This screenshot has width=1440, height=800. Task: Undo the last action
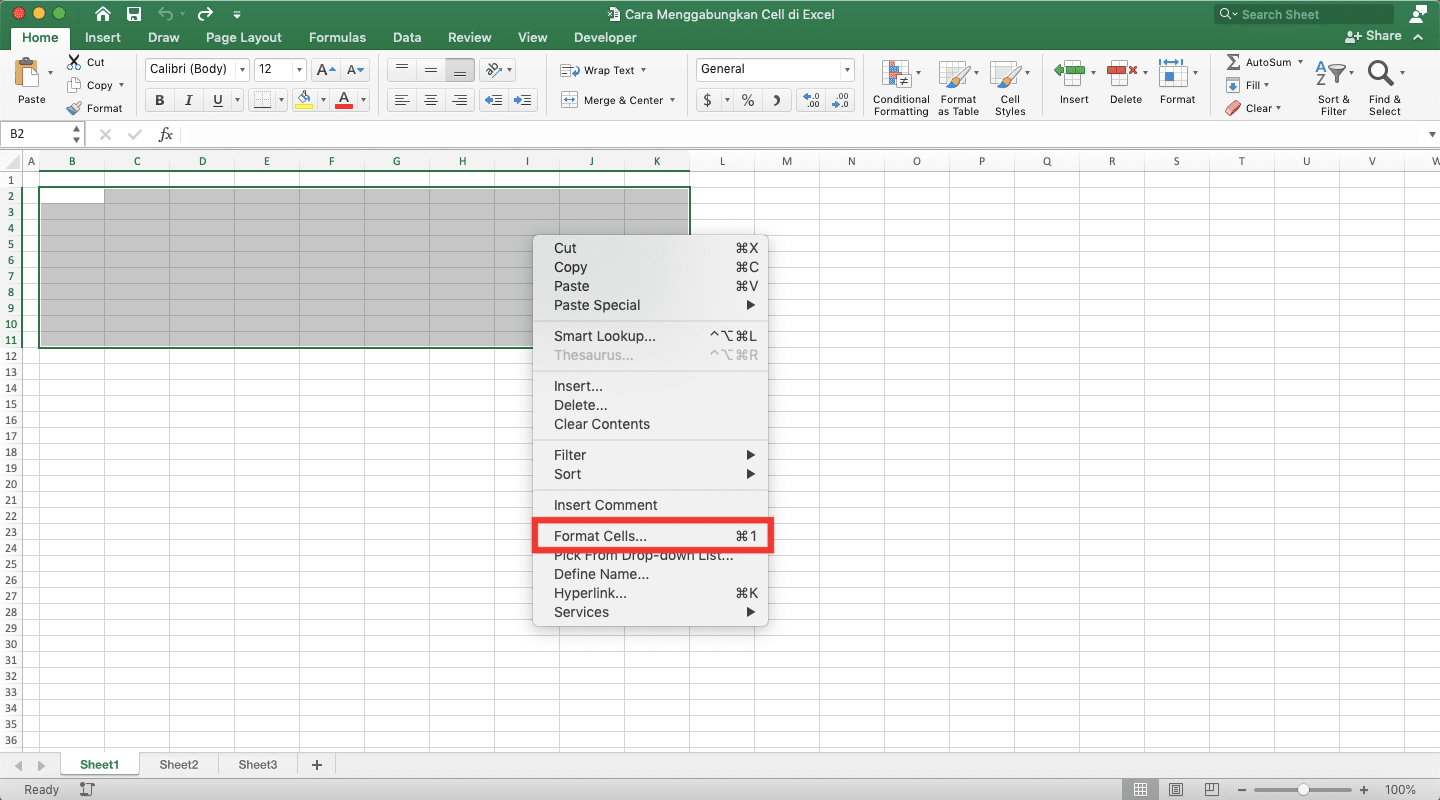[x=166, y=14]
